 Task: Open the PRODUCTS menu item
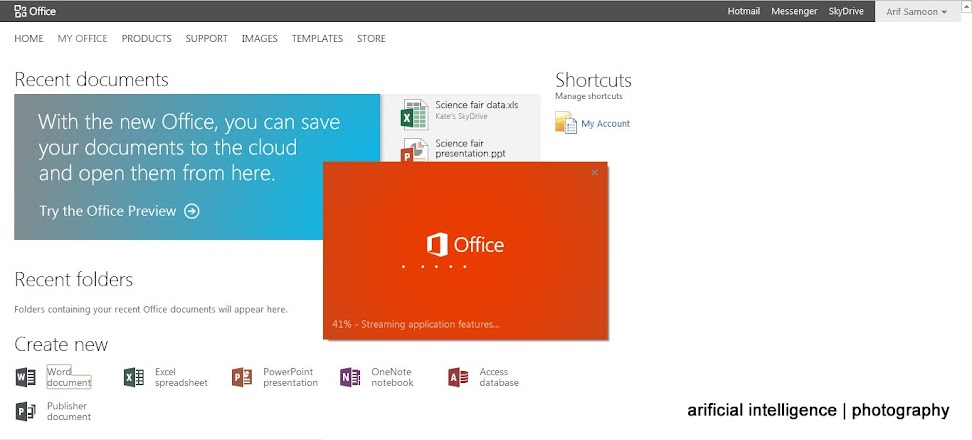[146, 38]
